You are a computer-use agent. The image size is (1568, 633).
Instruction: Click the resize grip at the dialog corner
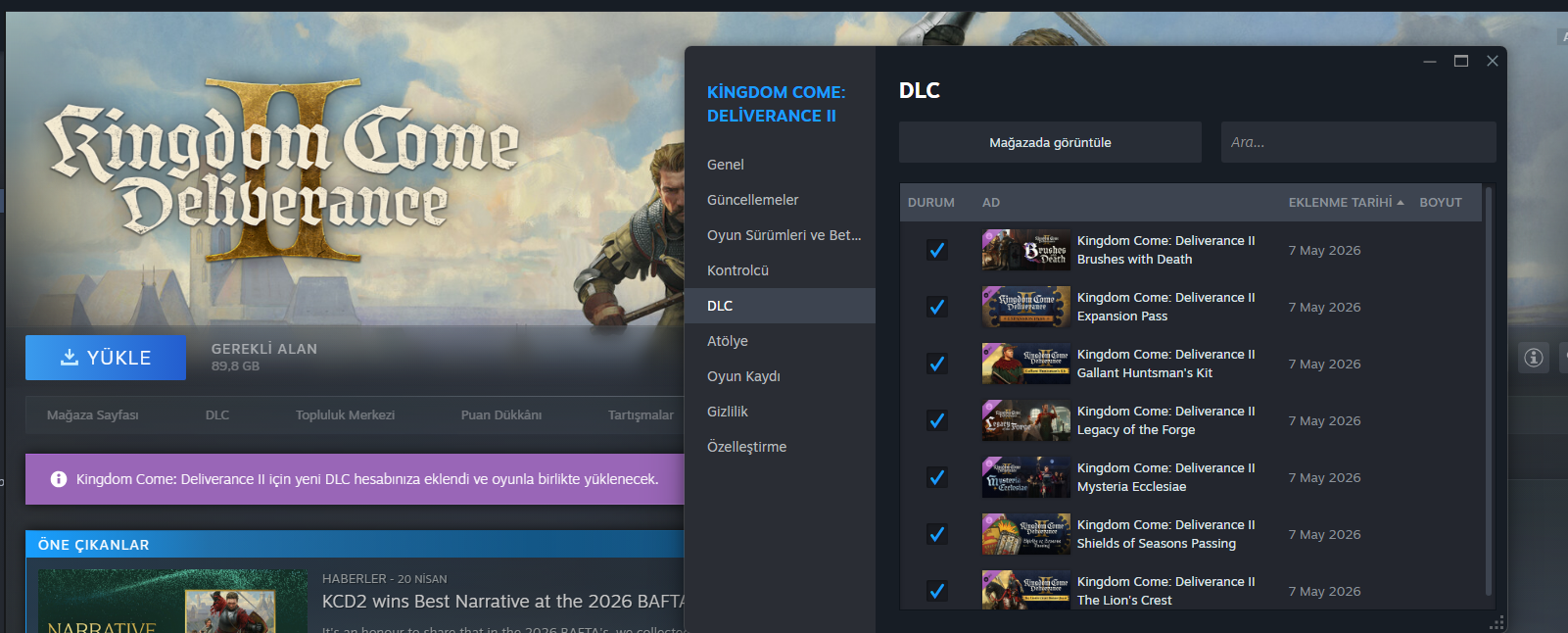point(1497,623)
